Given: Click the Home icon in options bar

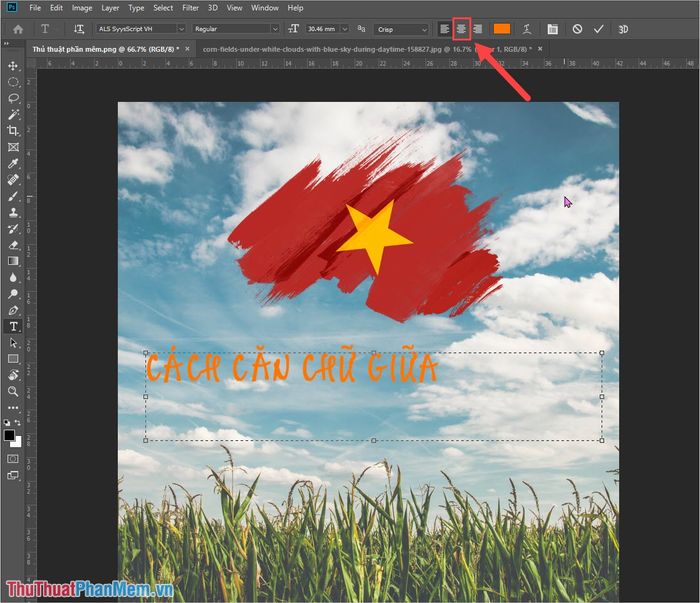Looking at the screenshot, I should pyautogui.click(x=18, y=29).
